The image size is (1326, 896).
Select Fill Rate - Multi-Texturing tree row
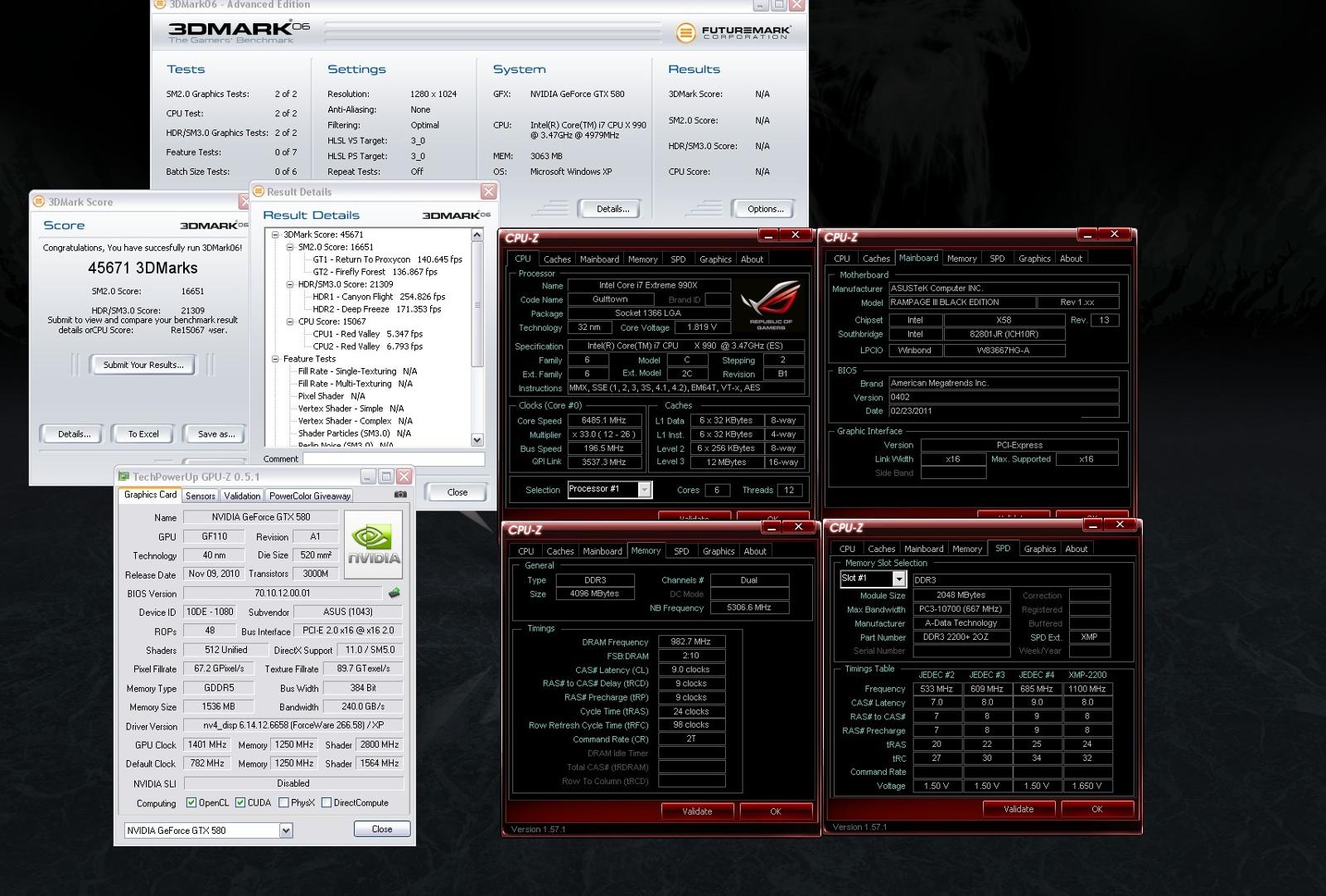[x=356, y=384]
